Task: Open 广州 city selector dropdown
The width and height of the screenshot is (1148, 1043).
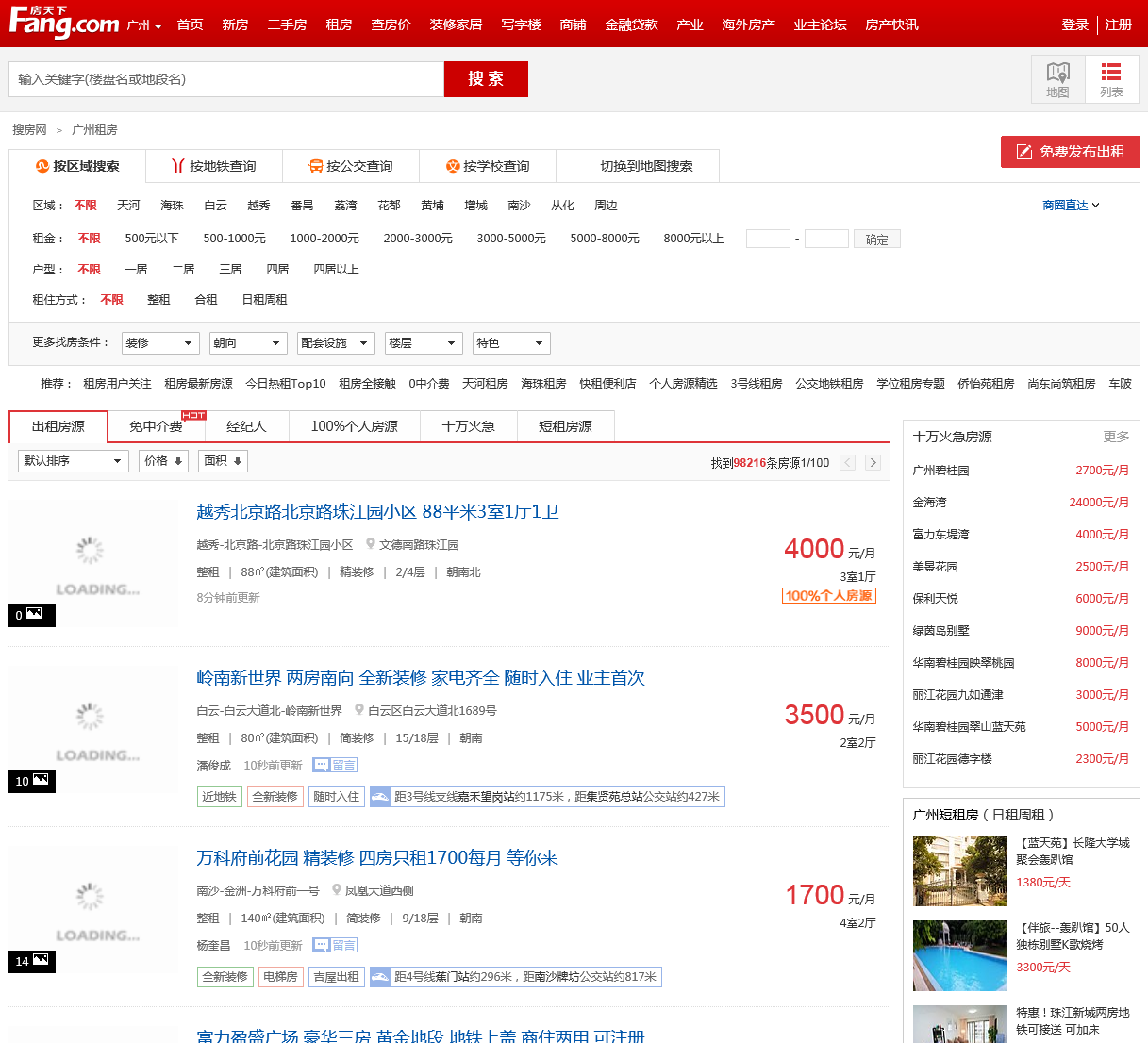Action: click(x=144, y=25)
